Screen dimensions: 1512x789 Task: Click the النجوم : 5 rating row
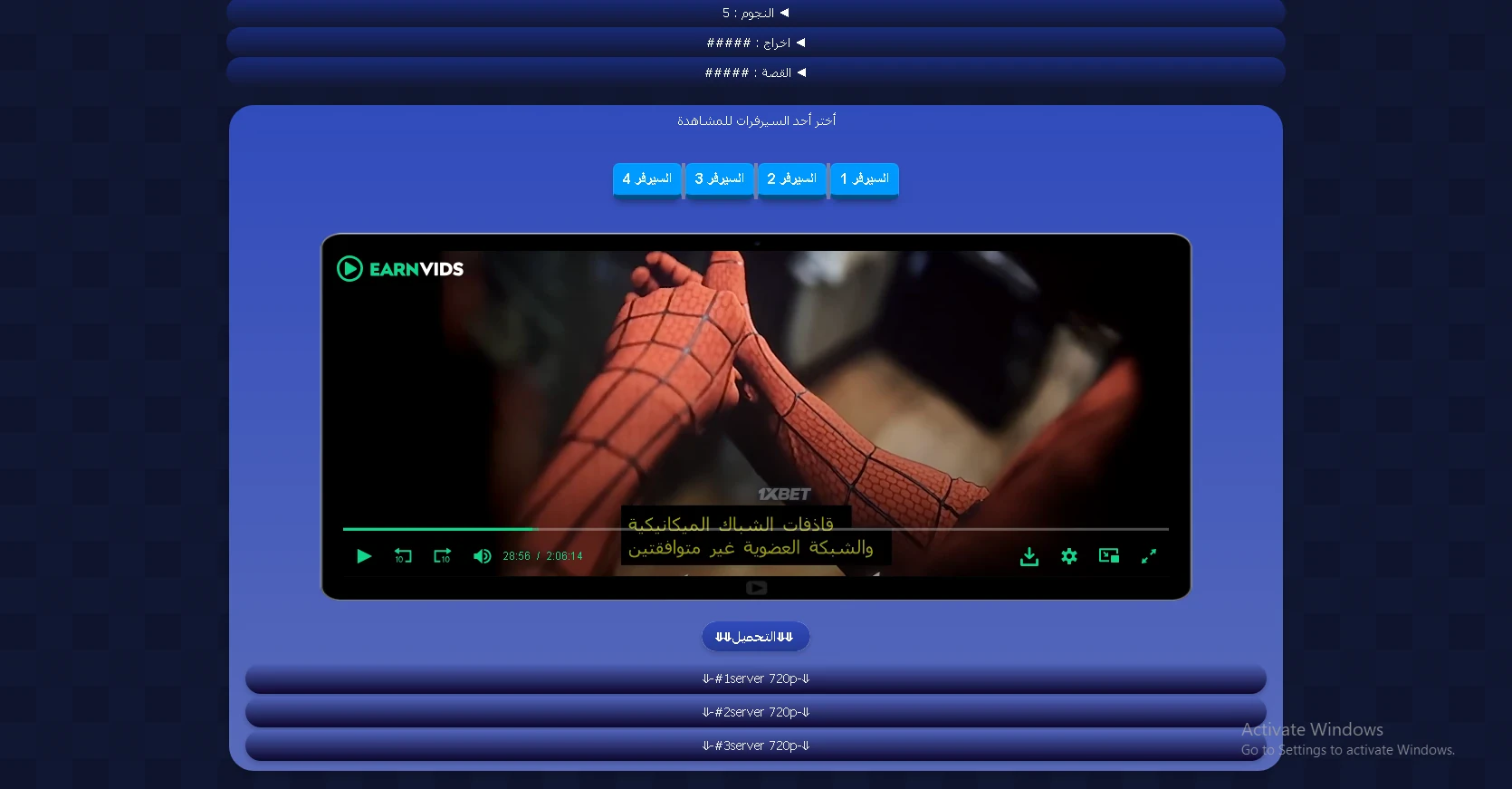pyautogui.click(x=756, y=13)
